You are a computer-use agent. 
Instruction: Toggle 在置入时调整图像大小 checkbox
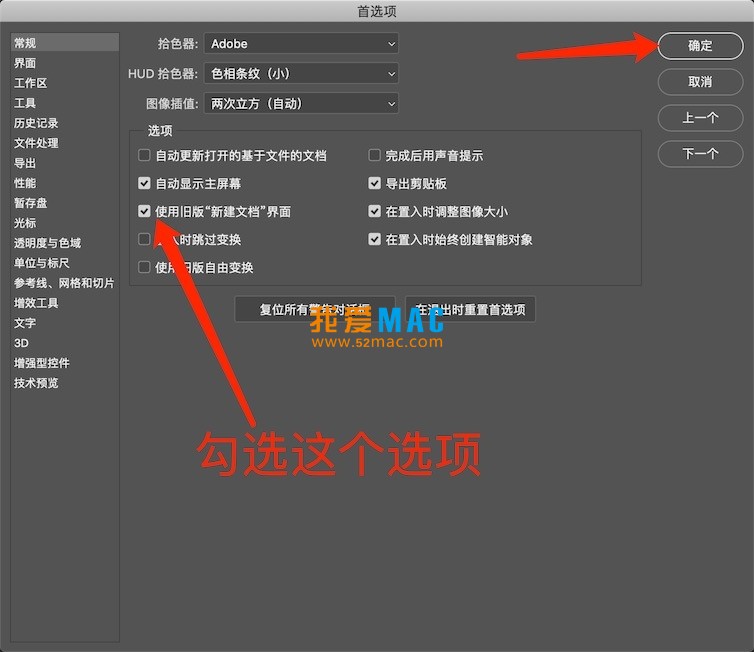click(x=374, y=211)
